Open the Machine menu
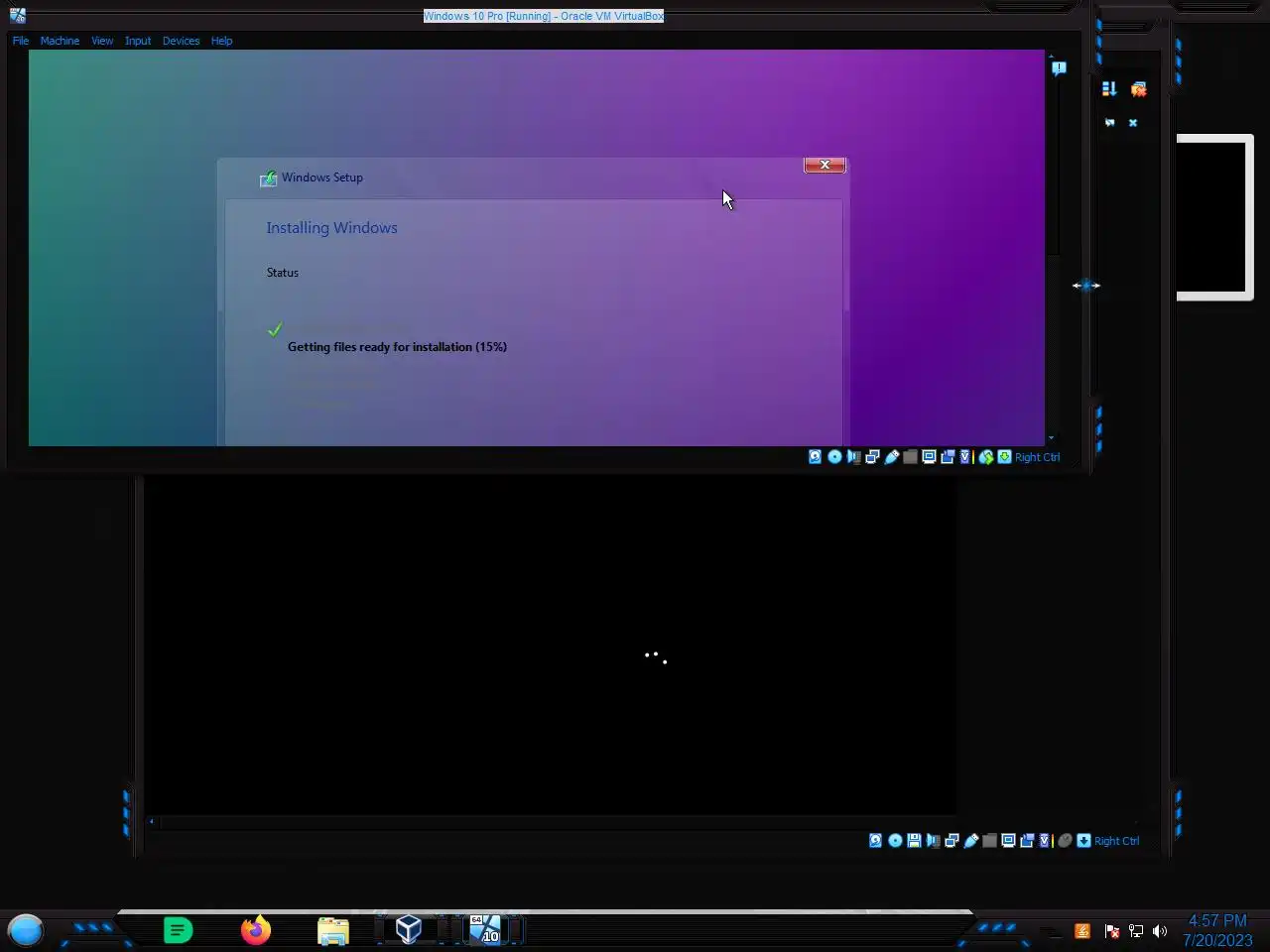 [60, 41]
